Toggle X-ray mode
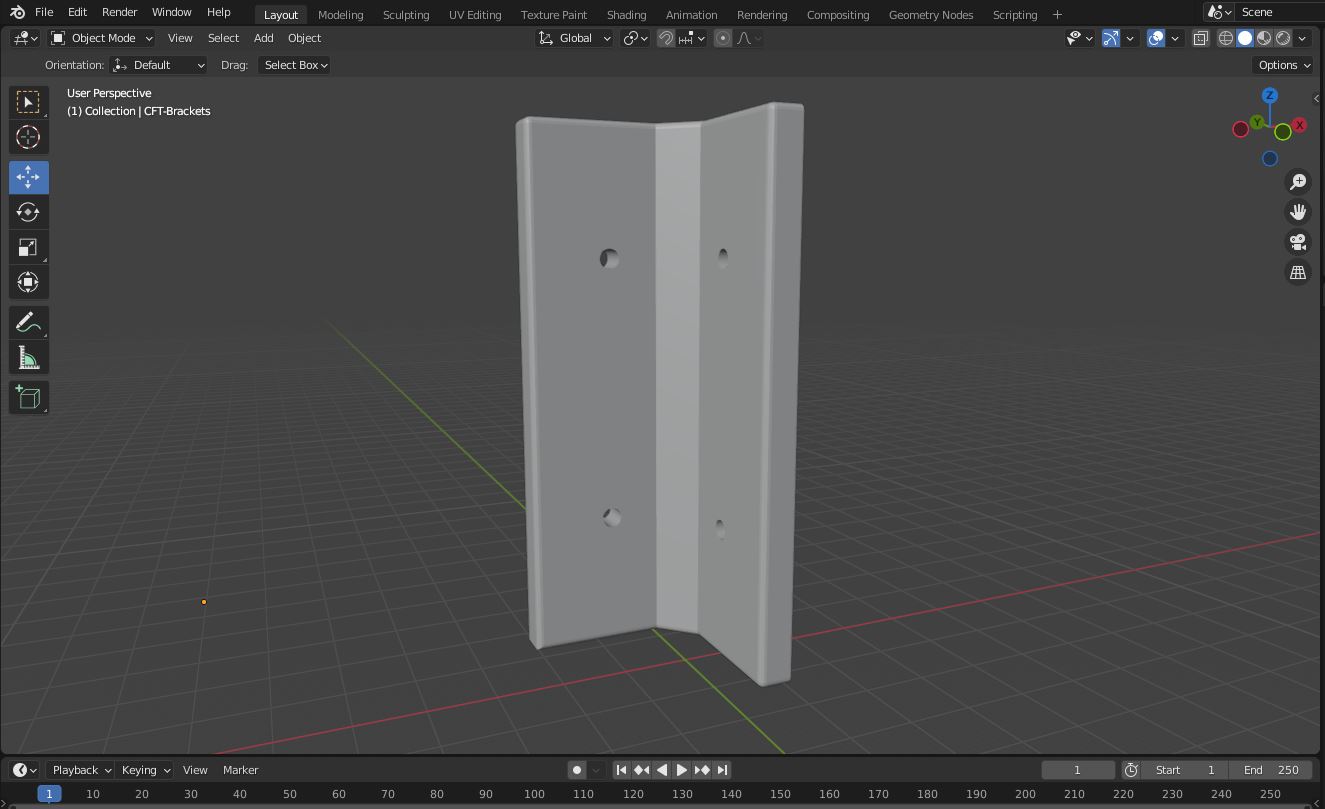Image resolution: width=1325 pixels, height=809 pixels. 1200,38
